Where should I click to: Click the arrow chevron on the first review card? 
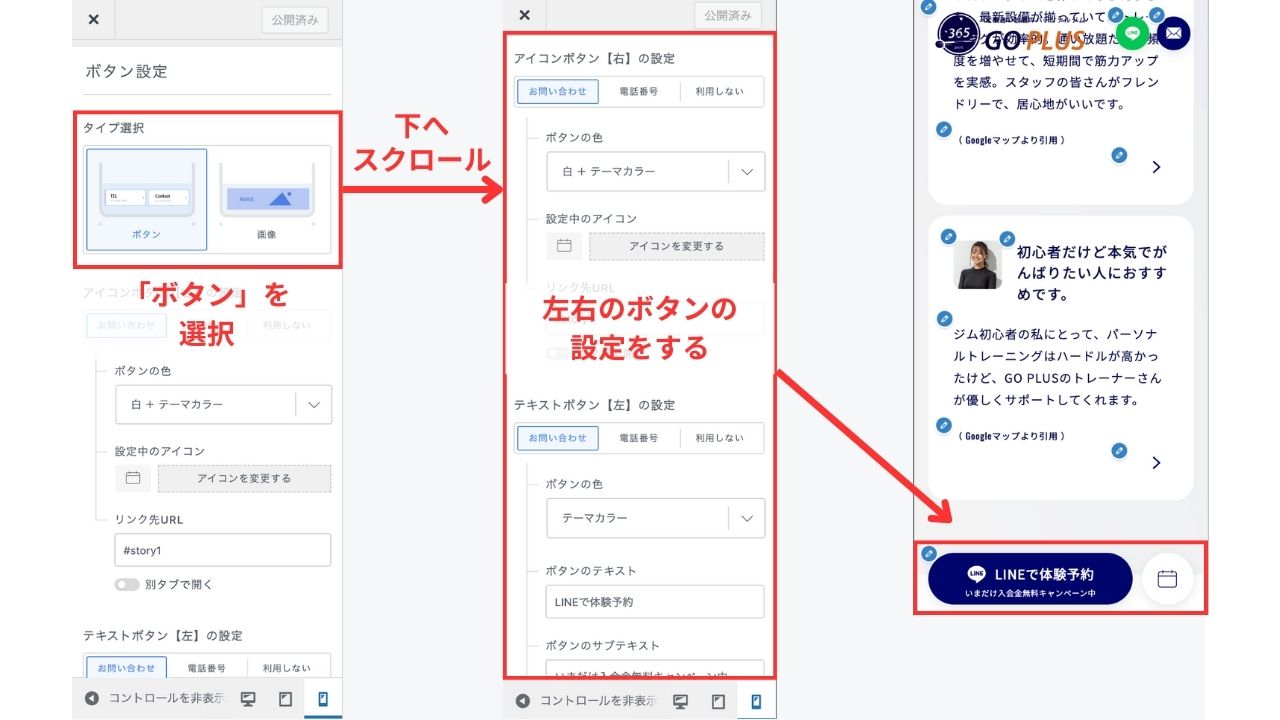click(1156, 167)
